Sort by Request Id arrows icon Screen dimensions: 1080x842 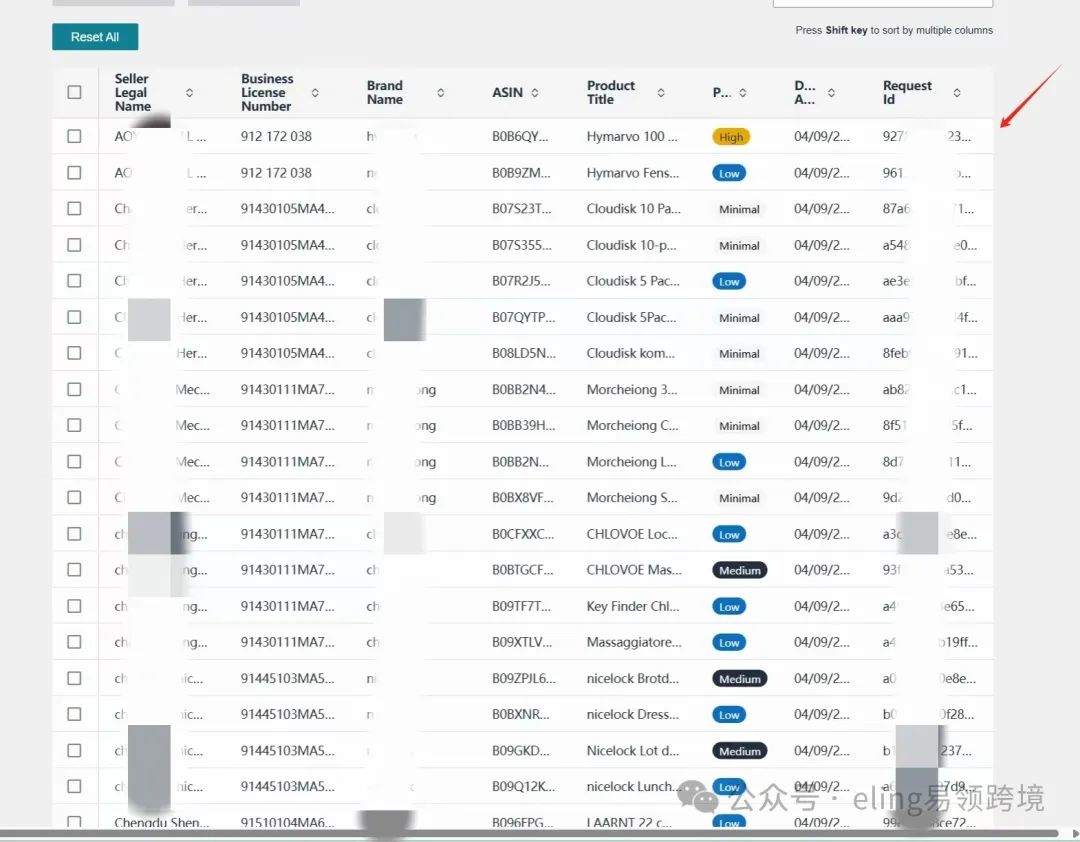point(957,93)
